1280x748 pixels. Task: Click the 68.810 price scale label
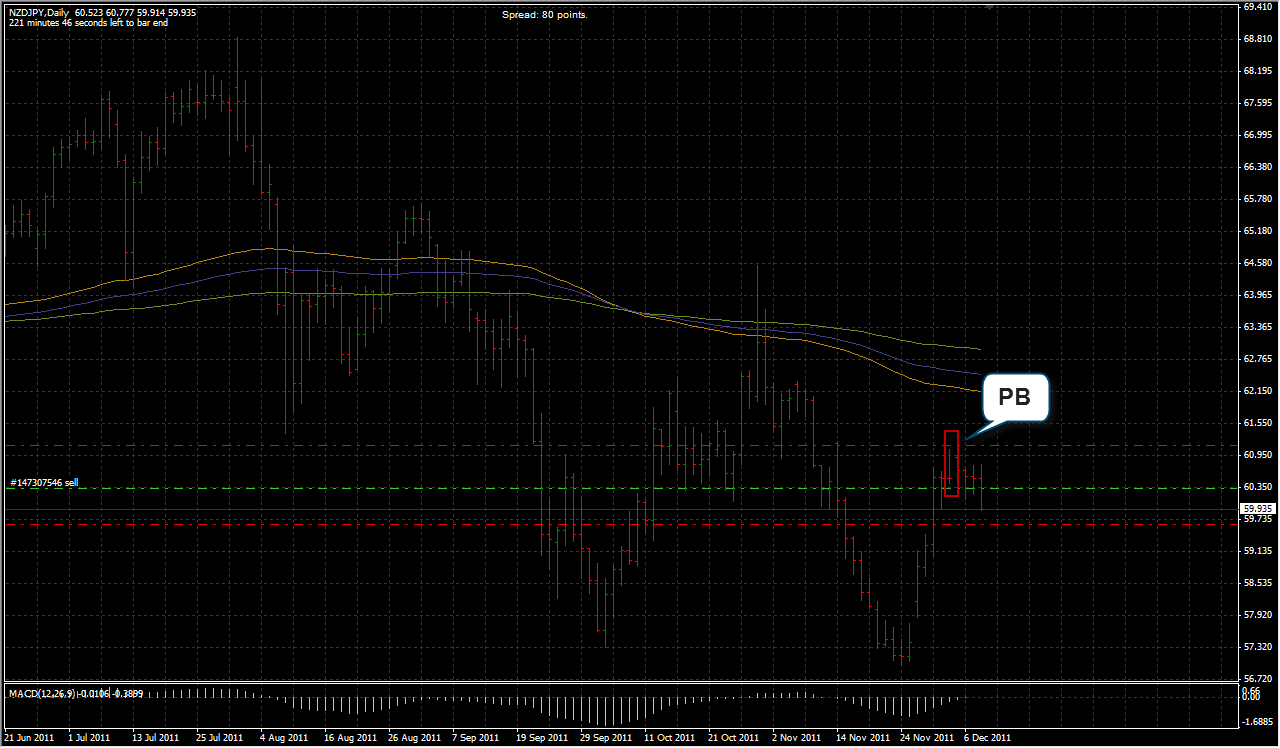(x=1257, y=39)
